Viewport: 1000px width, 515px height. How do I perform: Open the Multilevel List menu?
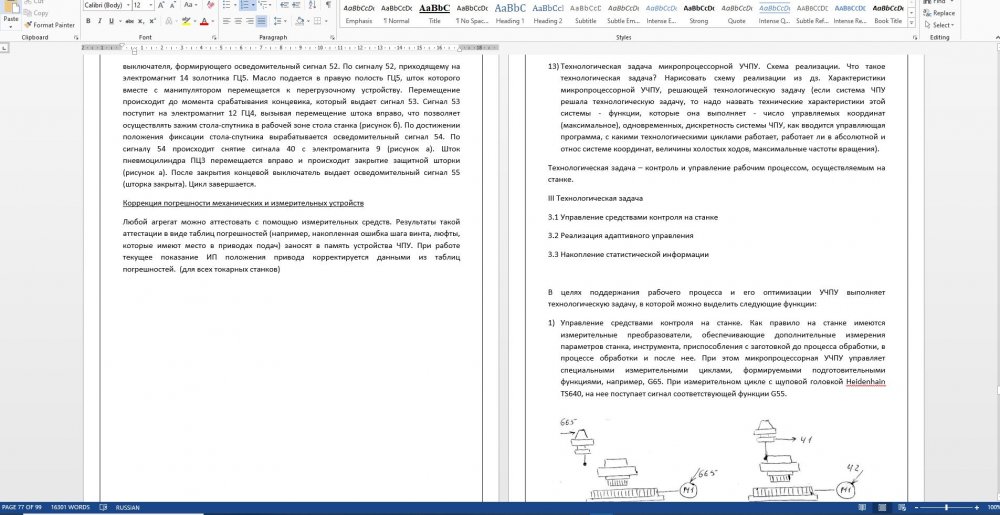pos(265,5)
